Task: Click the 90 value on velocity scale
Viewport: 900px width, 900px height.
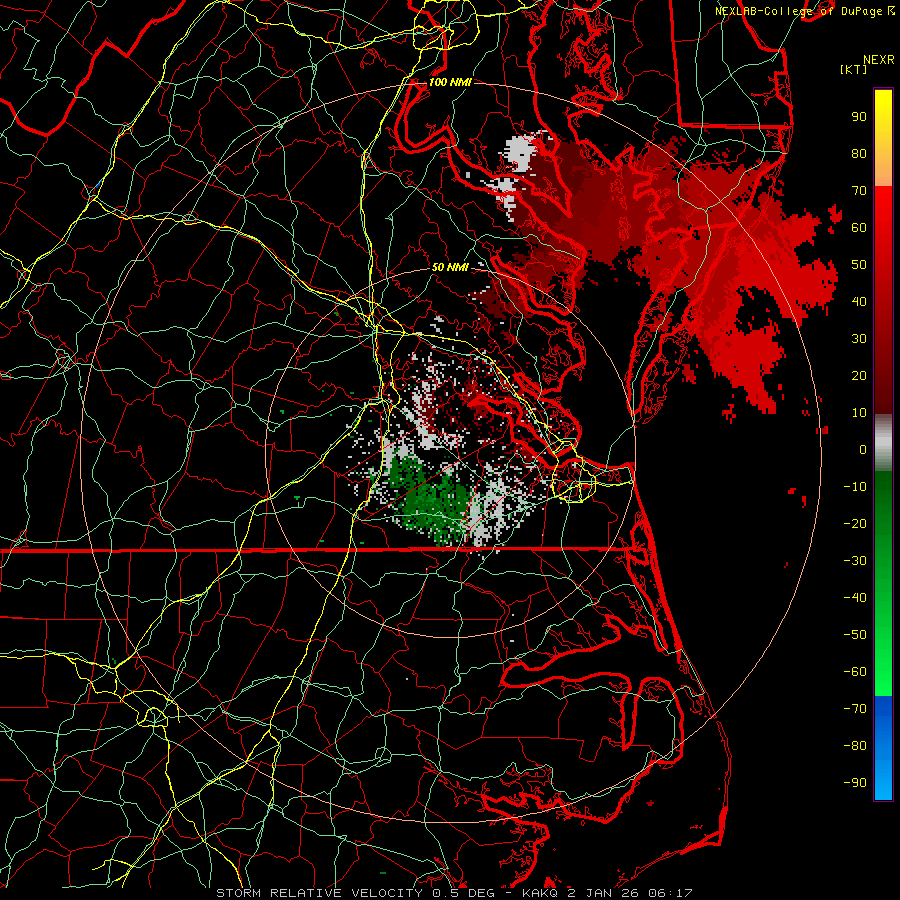Action: pos(859,117)
